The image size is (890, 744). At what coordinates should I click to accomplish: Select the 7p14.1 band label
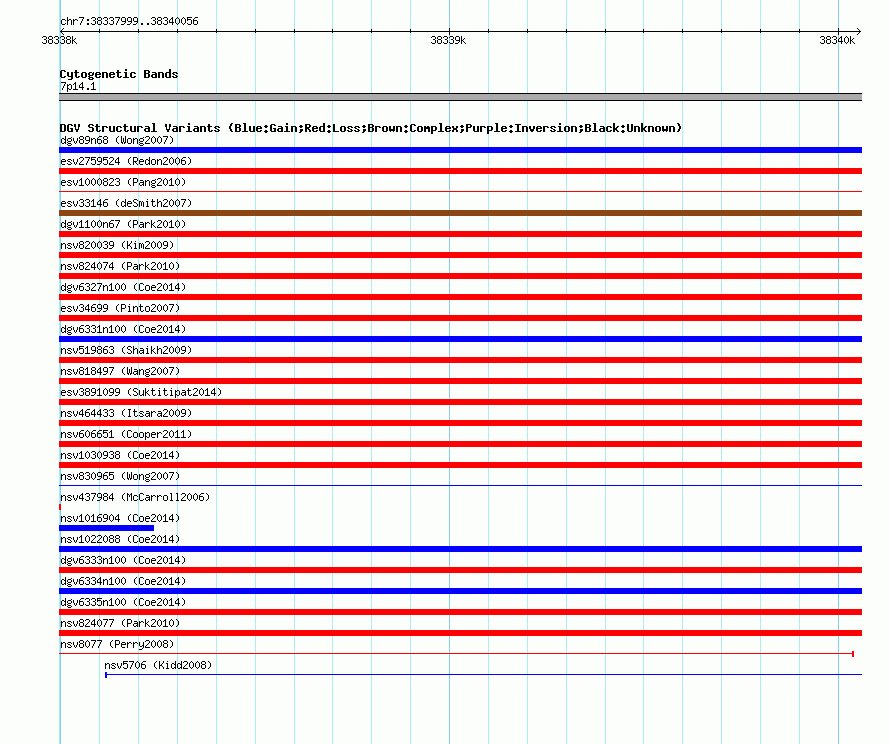click(x=78, y=86)
